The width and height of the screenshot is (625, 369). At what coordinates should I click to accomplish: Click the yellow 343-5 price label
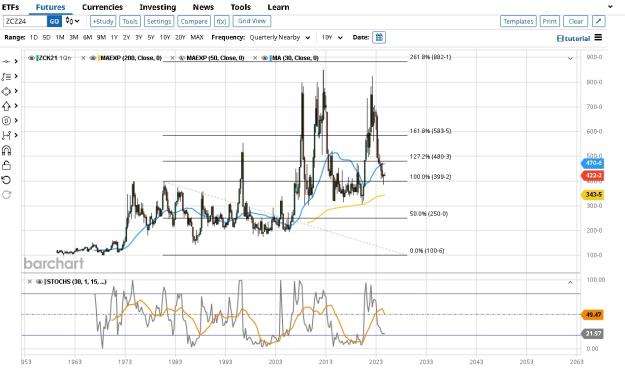pos(592,194)
